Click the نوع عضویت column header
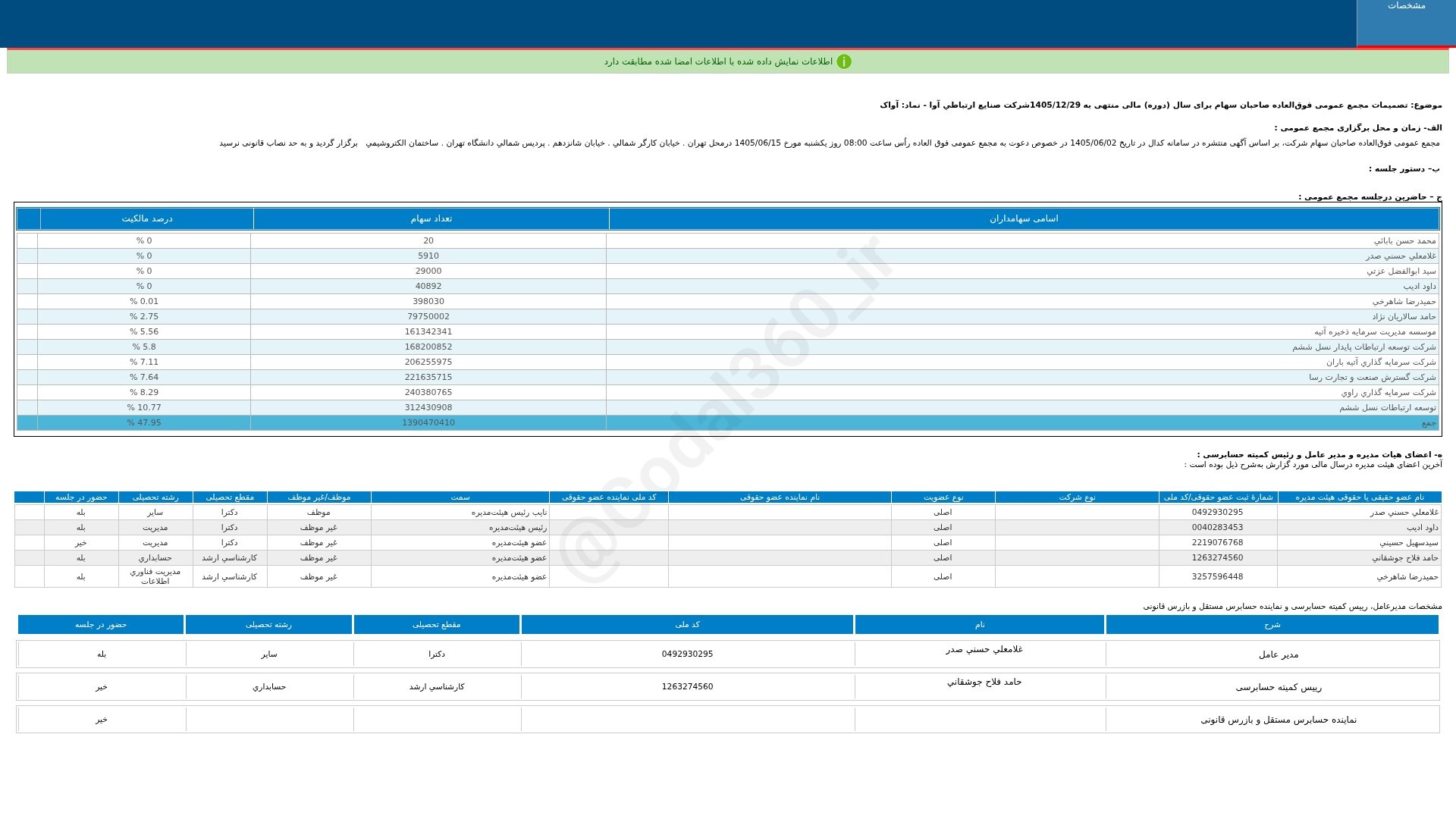1456x819 pixels. pos(943,497)
